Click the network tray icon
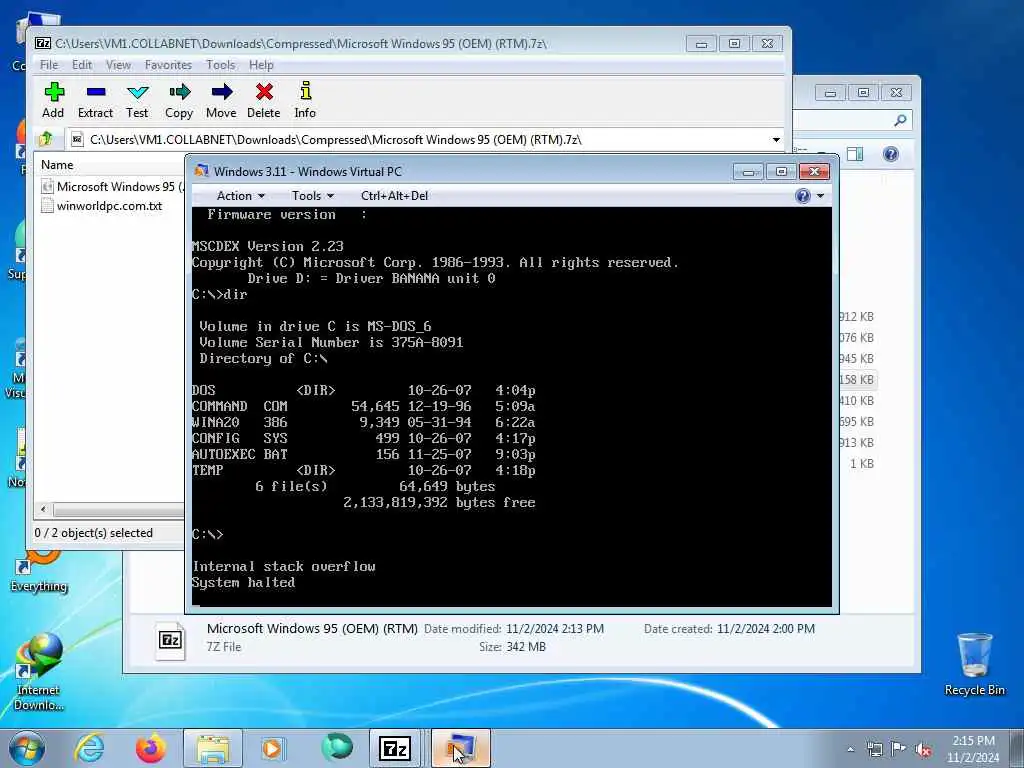Screen dimensions: 1024x768 [874, 749]
